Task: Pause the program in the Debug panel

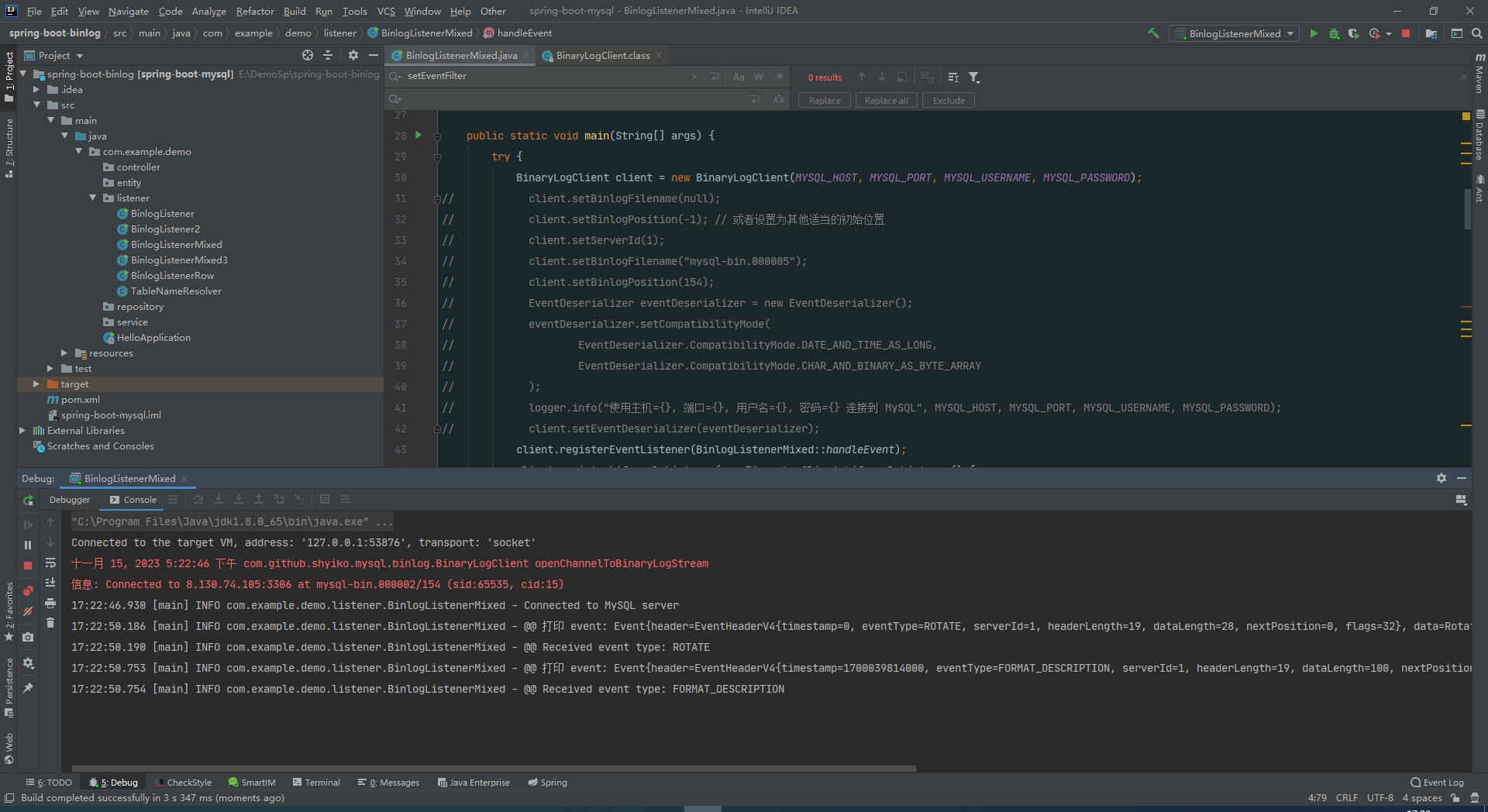Action: click(28, 545)
